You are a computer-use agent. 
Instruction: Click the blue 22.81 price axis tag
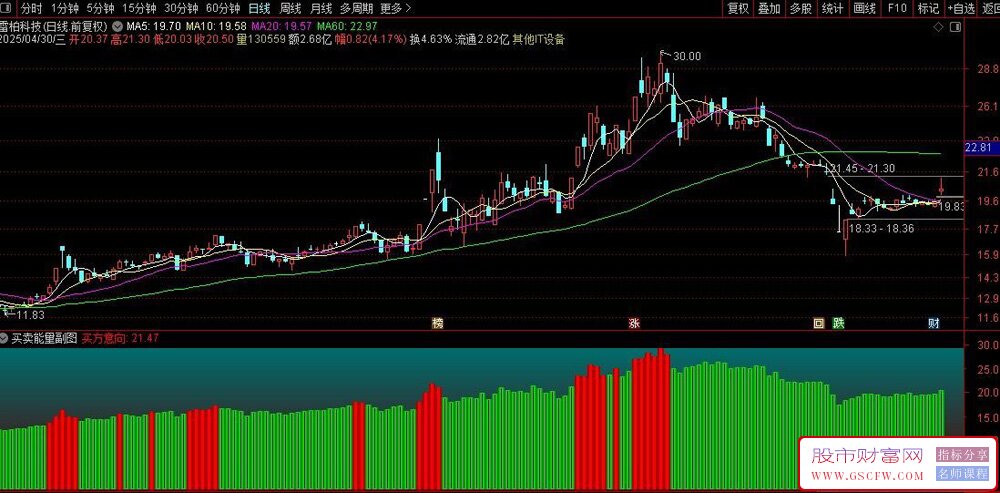coord(982,148)
